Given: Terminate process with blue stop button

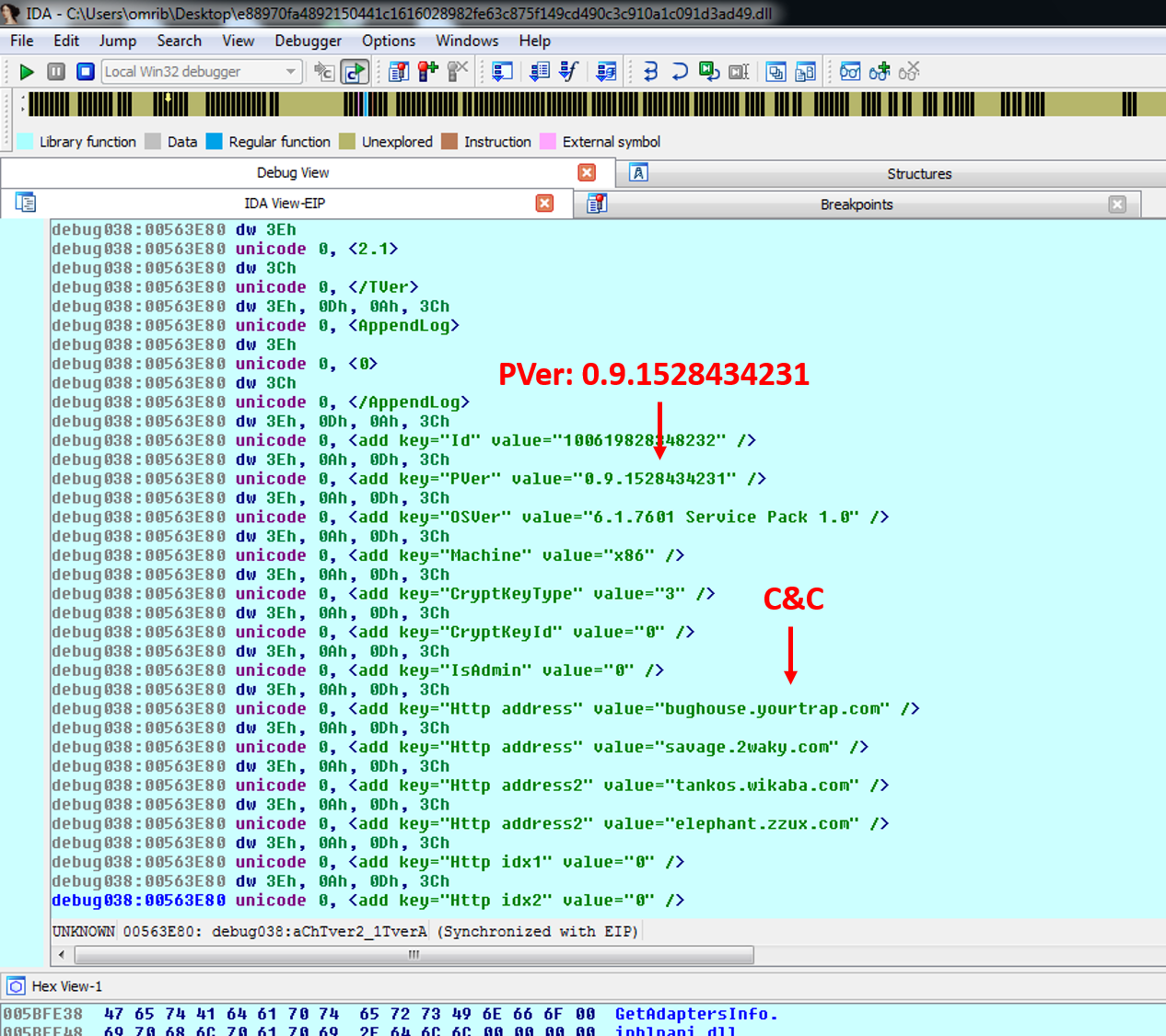Looking at the screenshot, I should click(86, 72).
